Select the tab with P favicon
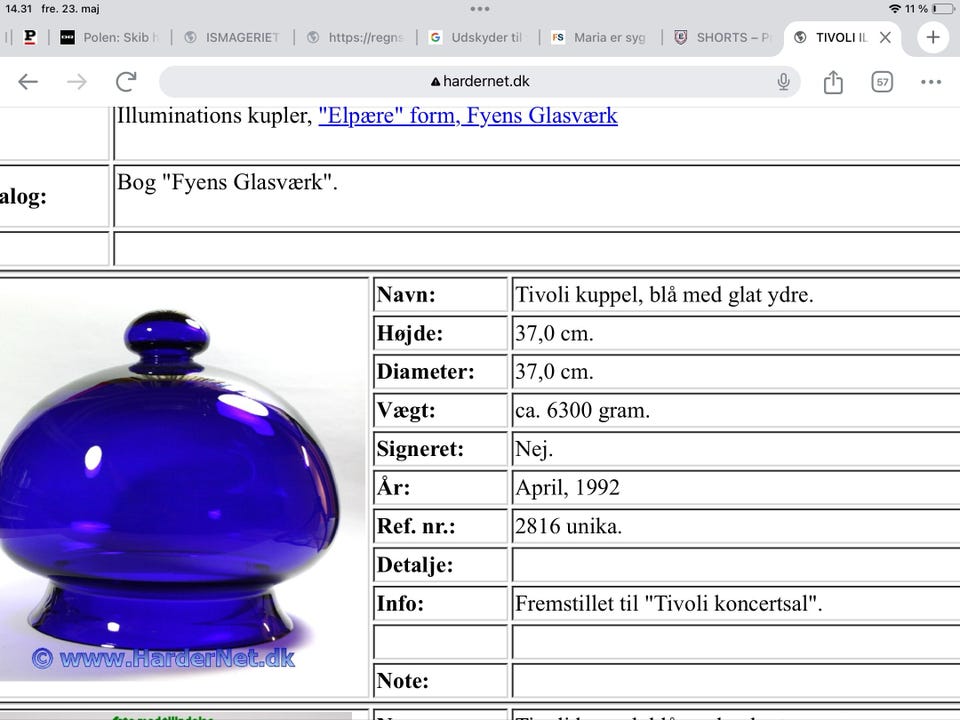960x720 pixels. pos(29,37)
